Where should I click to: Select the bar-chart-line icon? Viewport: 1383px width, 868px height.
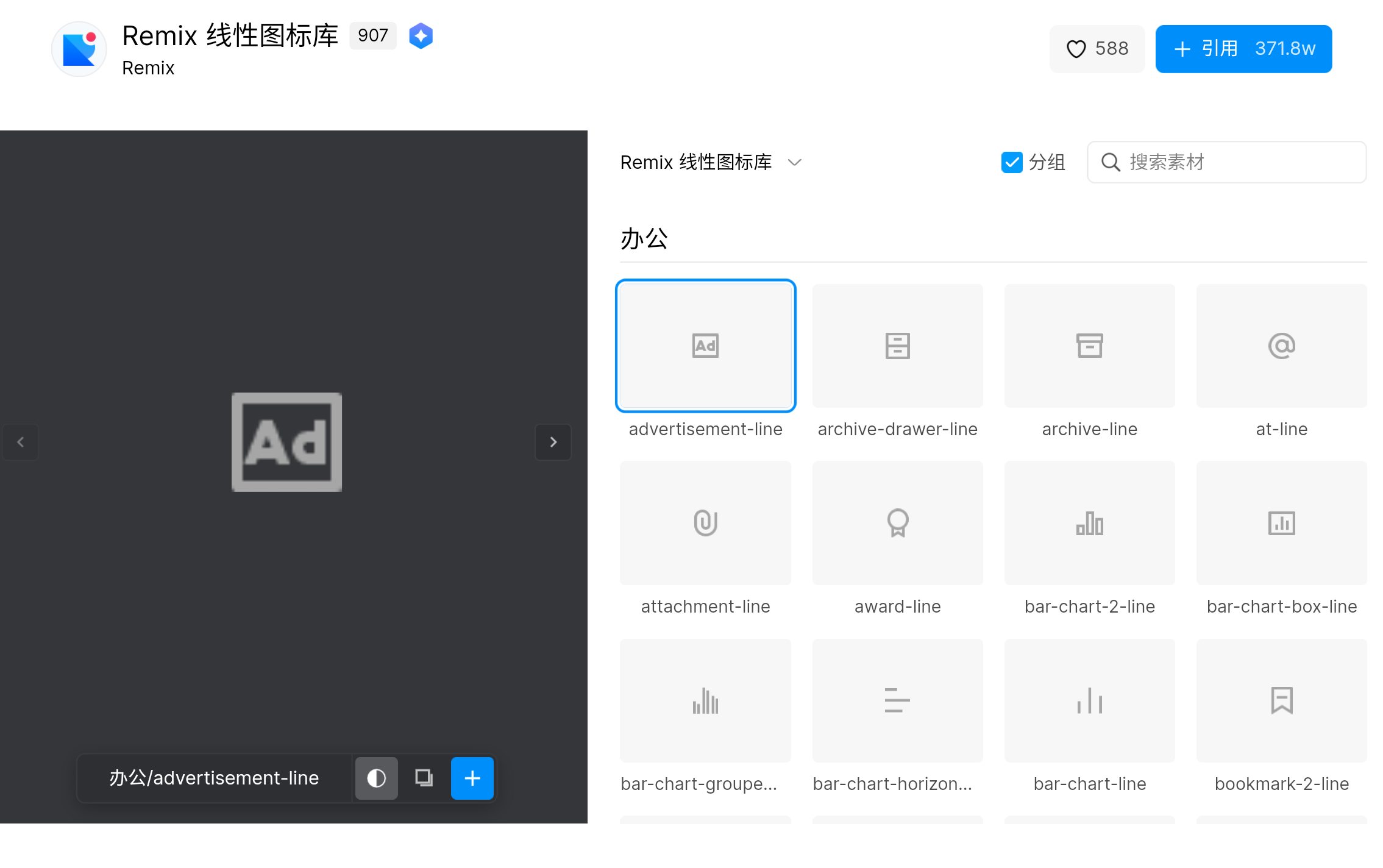[x=1089, y=700]
